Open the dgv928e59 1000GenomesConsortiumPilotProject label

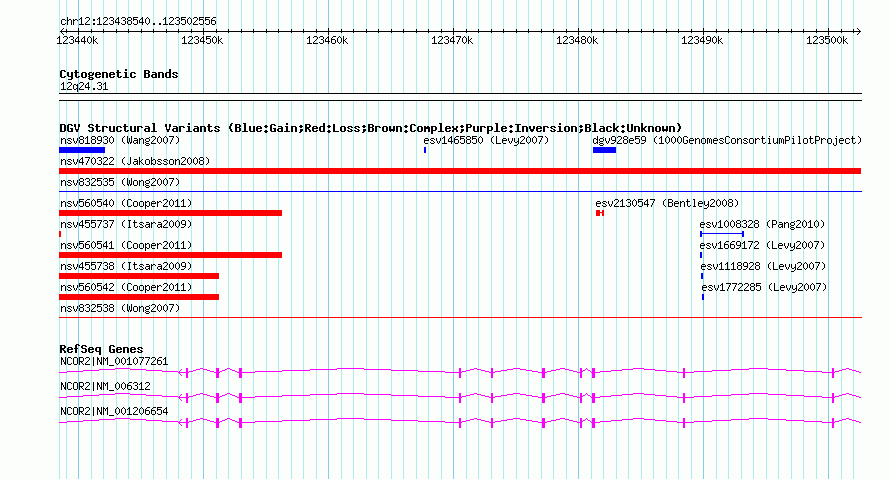point(727,140)
